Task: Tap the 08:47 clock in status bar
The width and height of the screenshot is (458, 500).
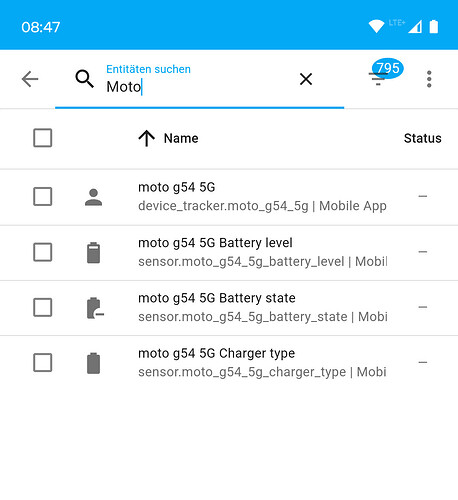Action: click(x=41, y=27)
